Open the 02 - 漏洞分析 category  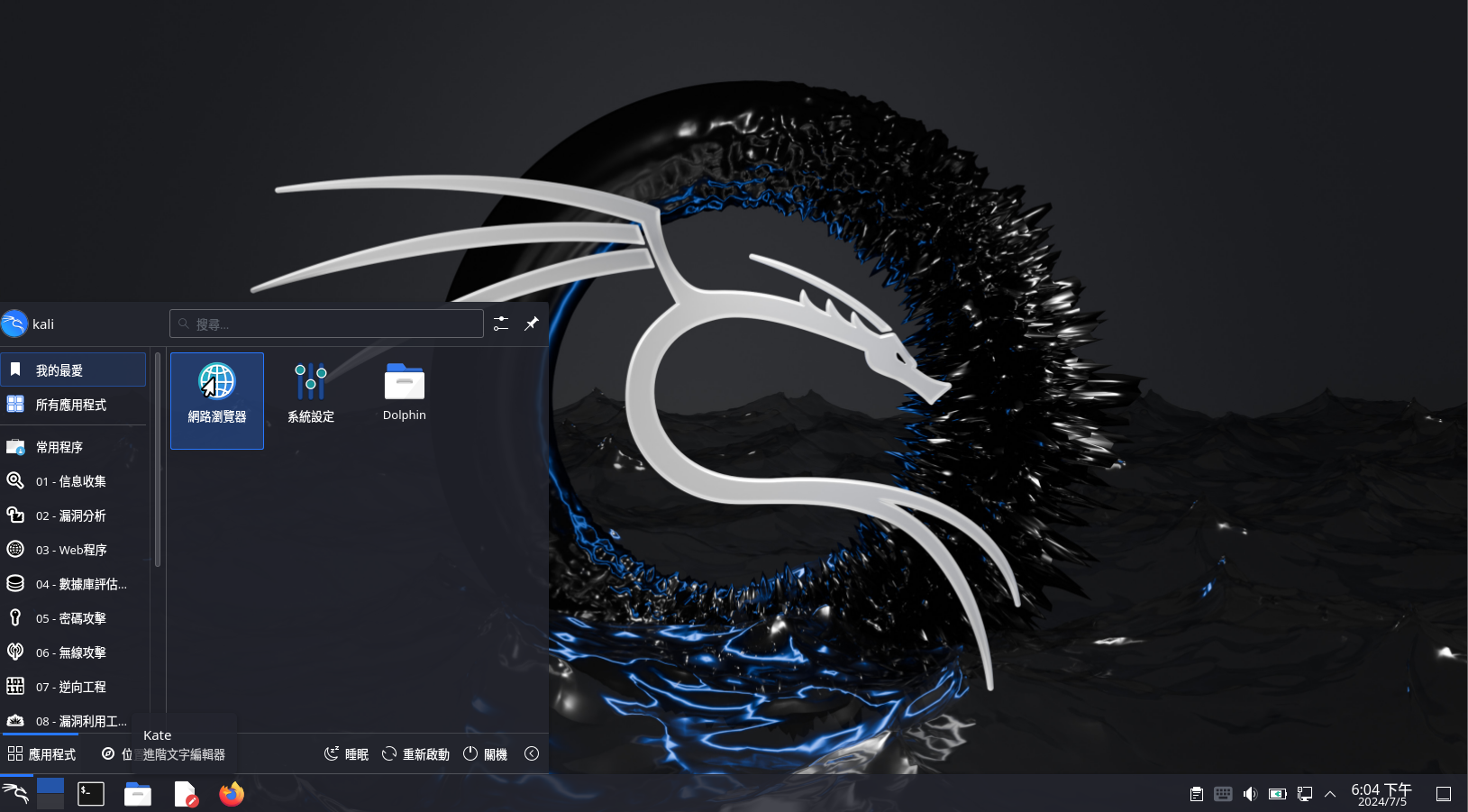point(73,515)
